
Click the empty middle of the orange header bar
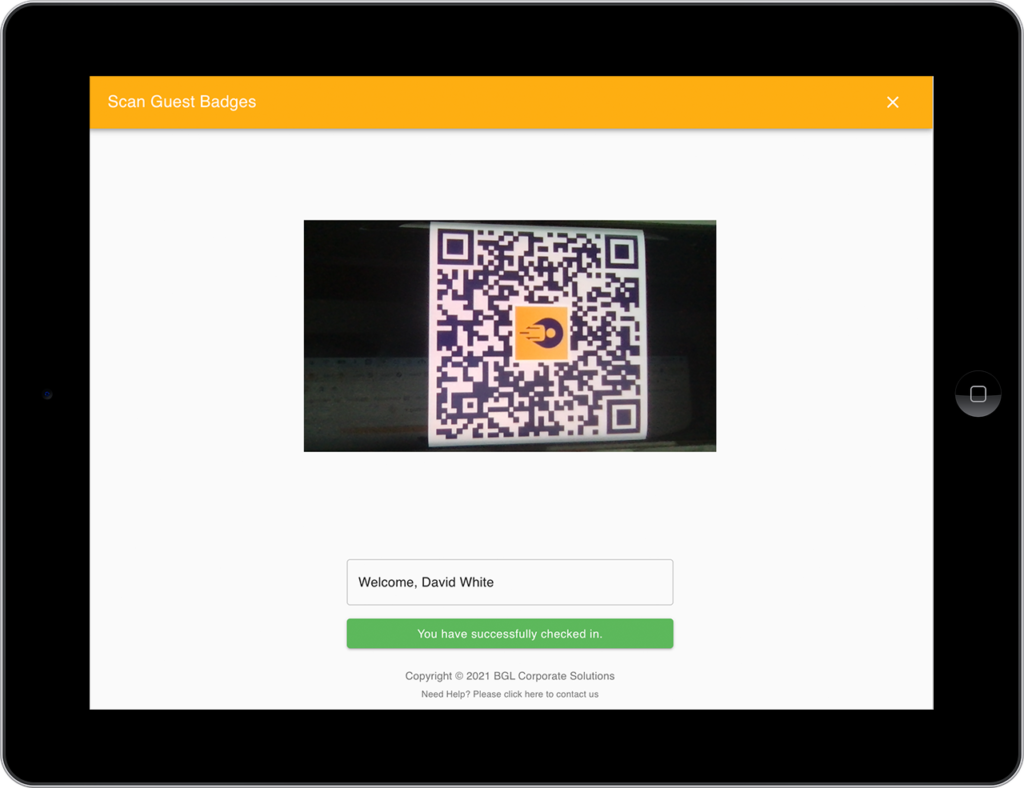point(560,102)
